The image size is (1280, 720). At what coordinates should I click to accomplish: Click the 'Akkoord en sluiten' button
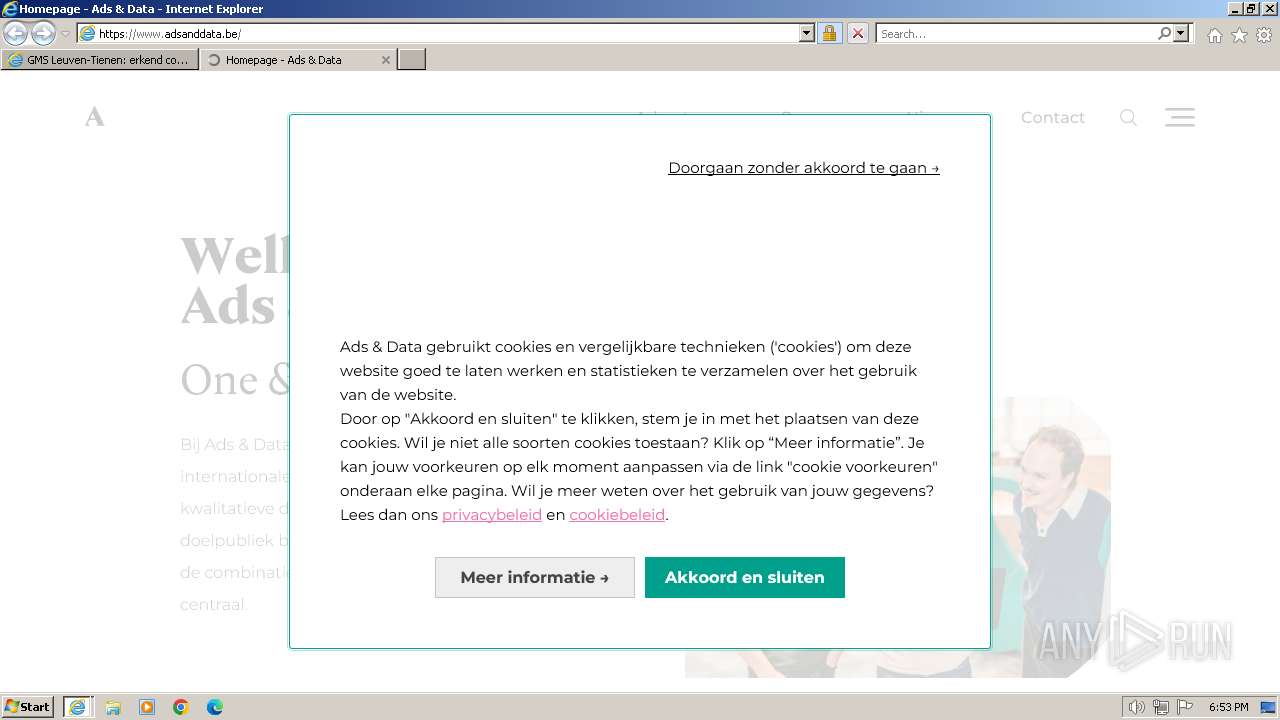pos(745,577)
